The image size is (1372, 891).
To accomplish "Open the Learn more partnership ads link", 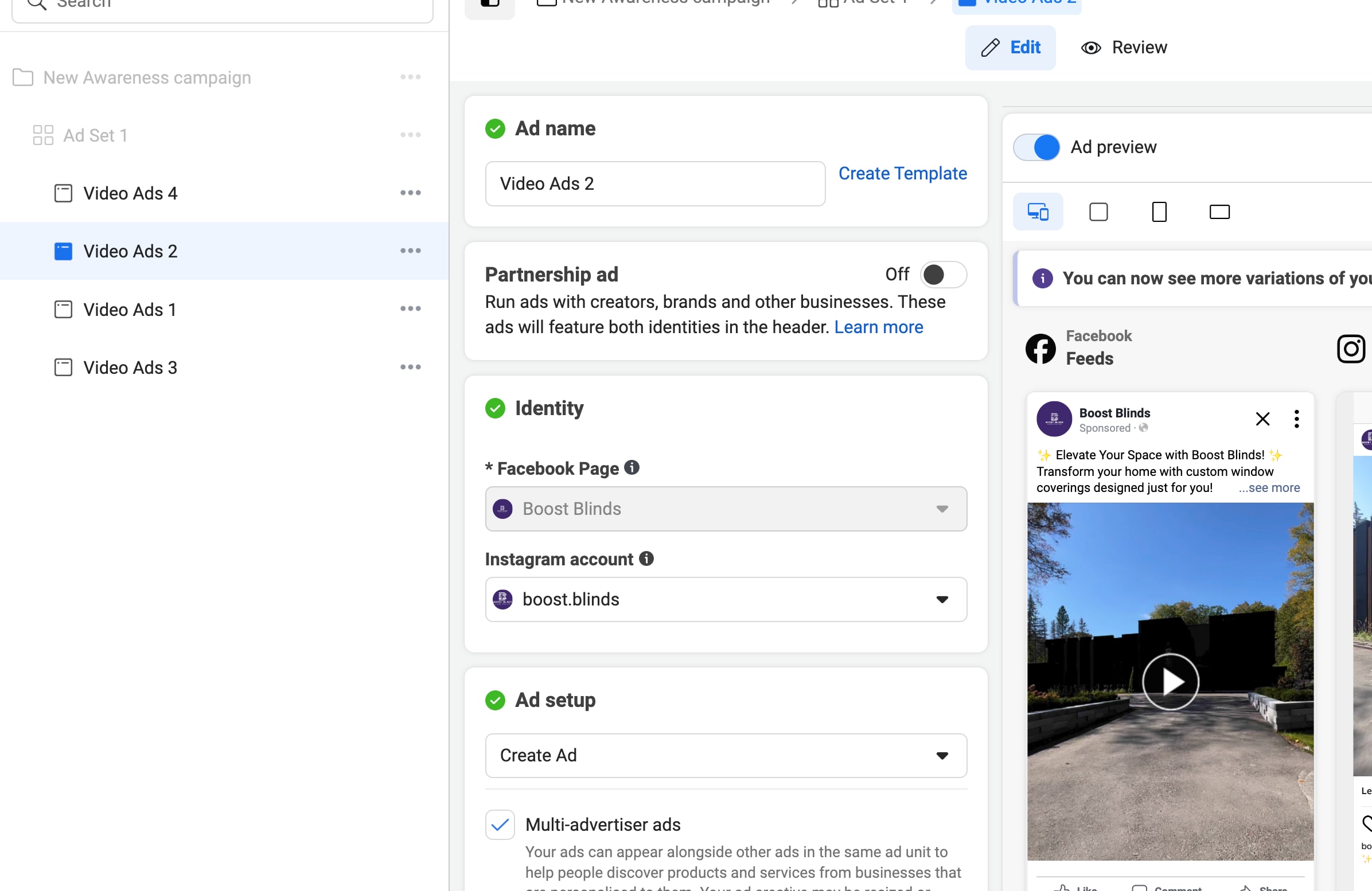I will [878, 327].
